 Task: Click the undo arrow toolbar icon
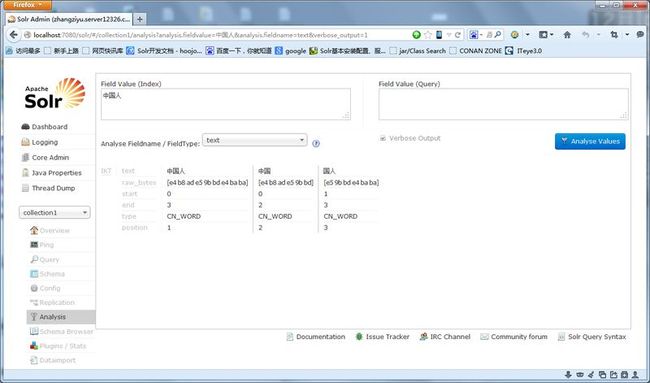point(585,35)
